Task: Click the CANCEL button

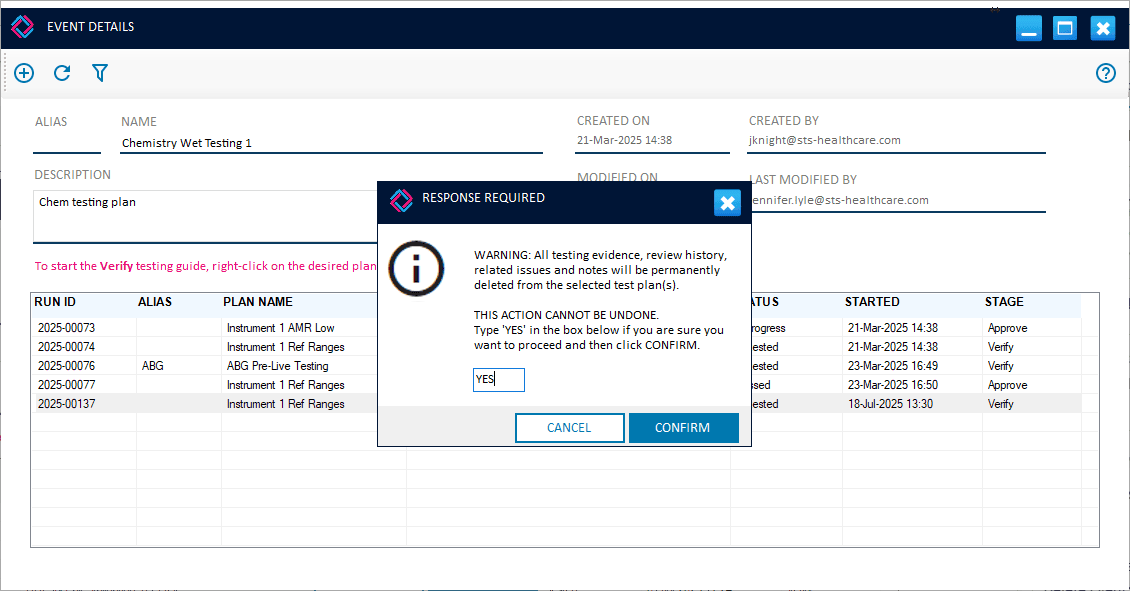Action: click(x=569, y=427)
